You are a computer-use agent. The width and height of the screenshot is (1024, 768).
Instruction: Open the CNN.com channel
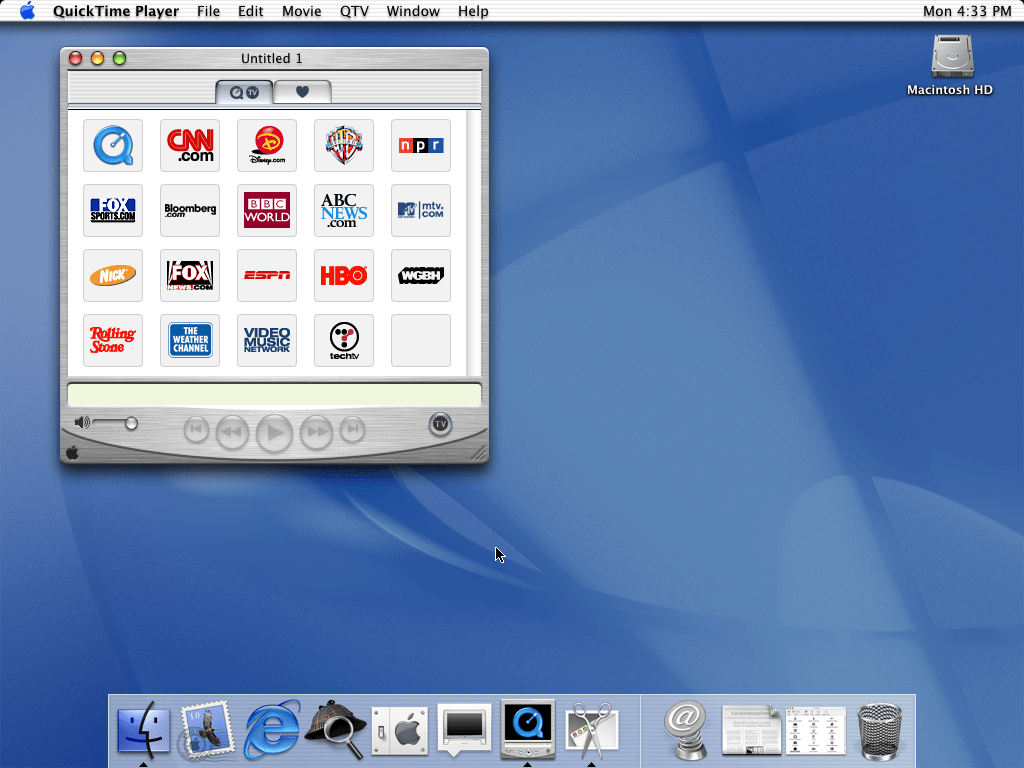pos(190,146)
